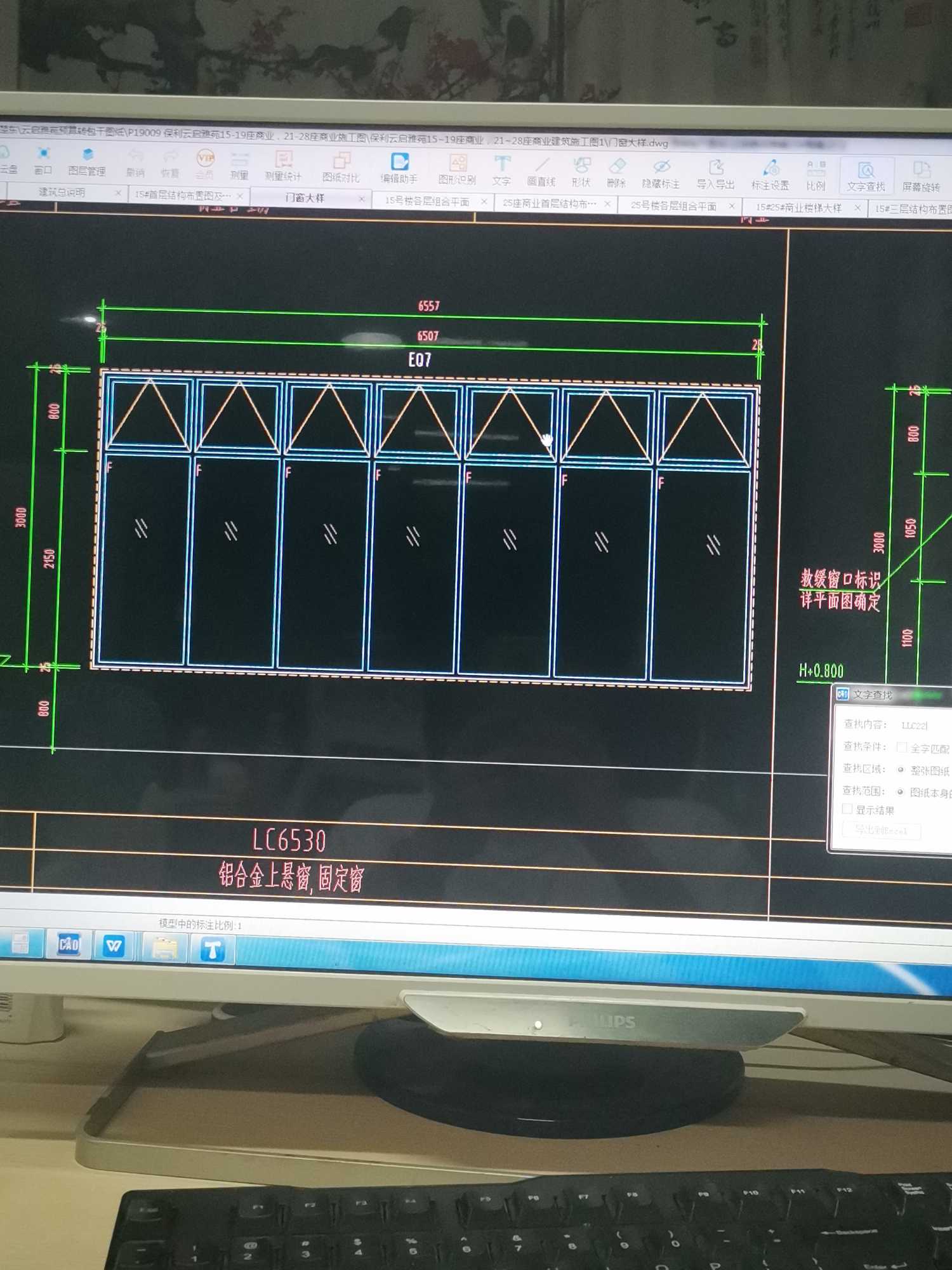Tick the 显示结果 checkbox
The height and width of the screenshot is (1270, 952).
pyautogui.click(x=847, y=809)
